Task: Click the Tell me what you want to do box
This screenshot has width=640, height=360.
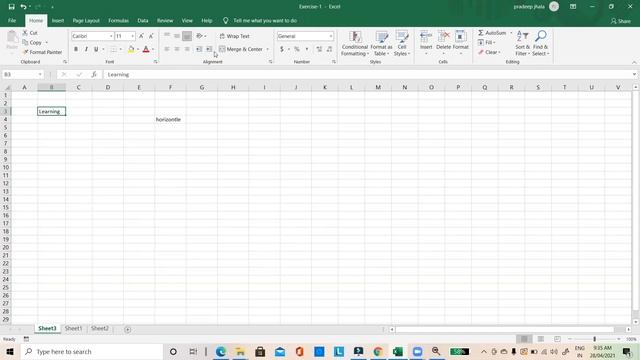Action: click(x=260, y=20)
